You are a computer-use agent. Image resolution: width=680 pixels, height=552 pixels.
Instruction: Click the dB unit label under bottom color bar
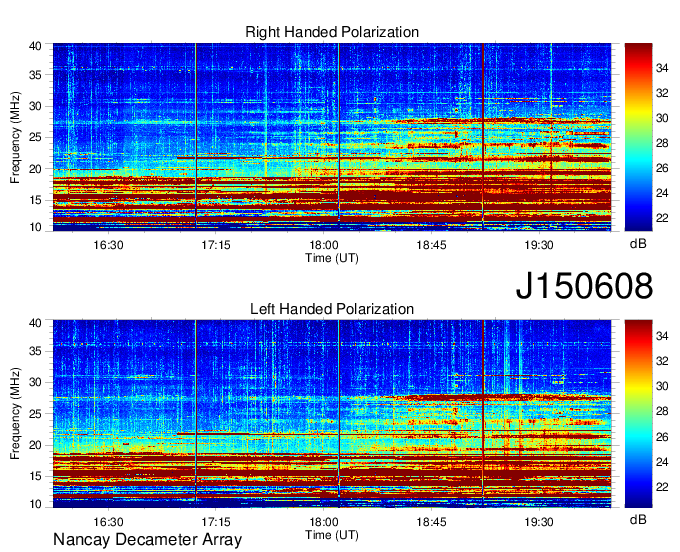pyautogui.click(x=638, y=519)
